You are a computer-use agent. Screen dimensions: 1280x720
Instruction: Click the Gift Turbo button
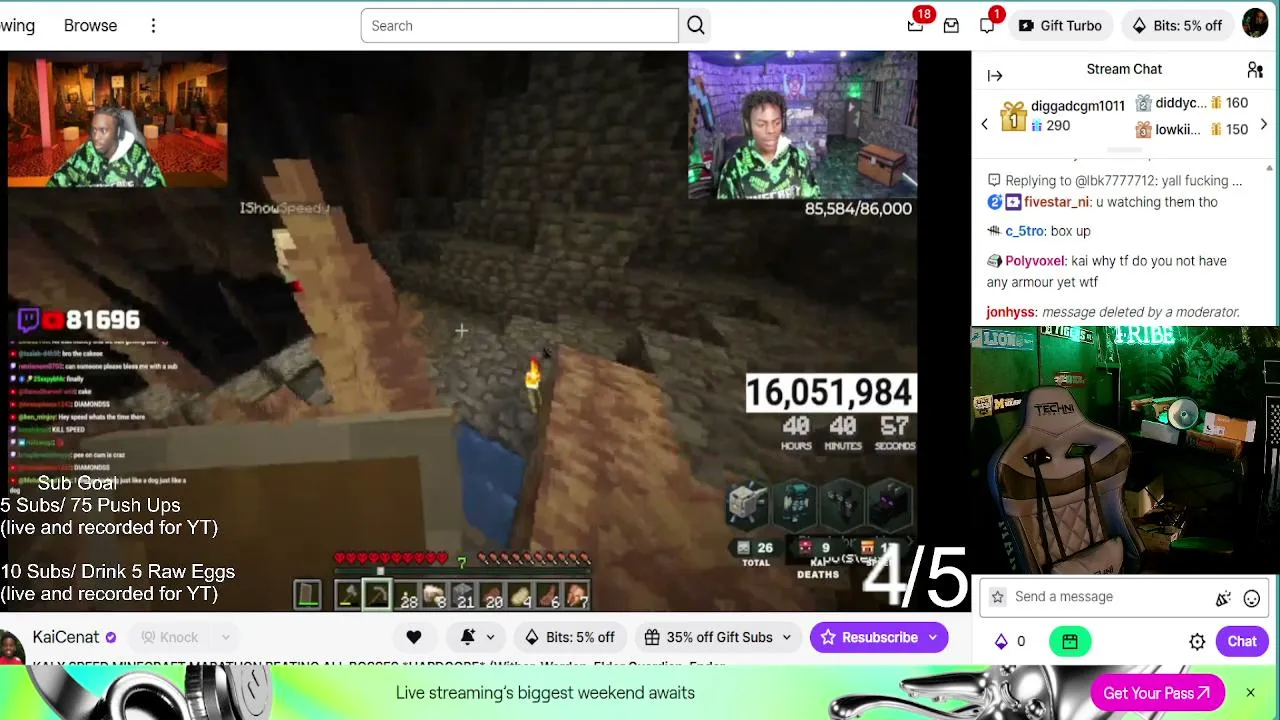(x=1060, y=25)
